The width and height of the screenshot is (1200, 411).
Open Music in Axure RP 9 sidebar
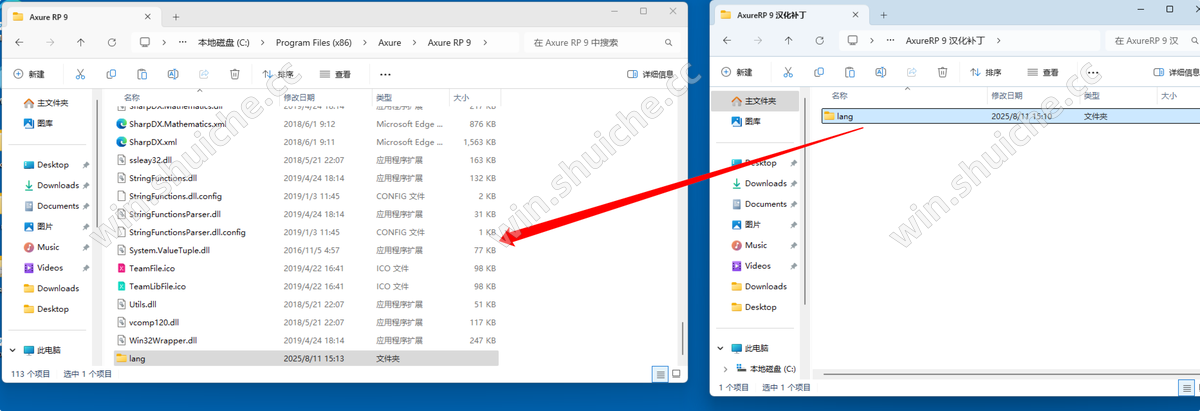click(48, 247)
